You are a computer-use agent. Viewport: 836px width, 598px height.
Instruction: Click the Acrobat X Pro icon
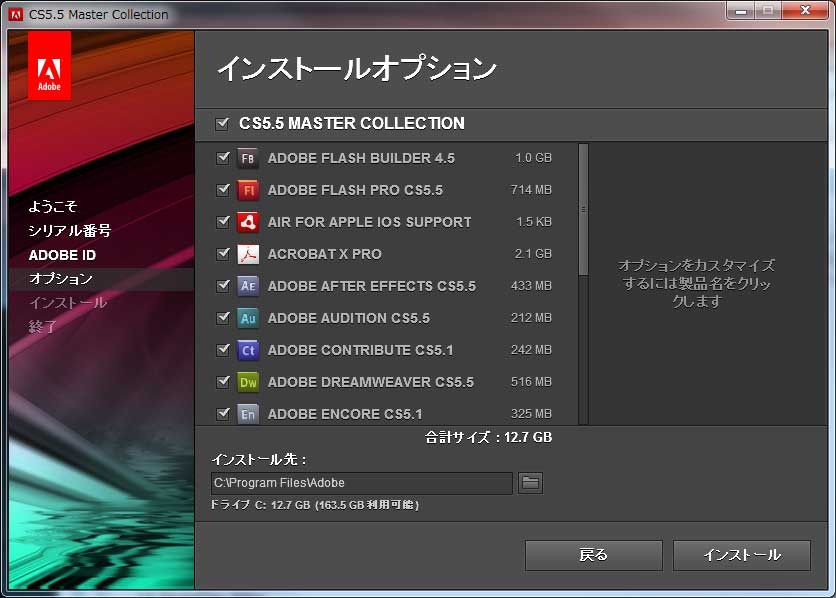(248, 254)
